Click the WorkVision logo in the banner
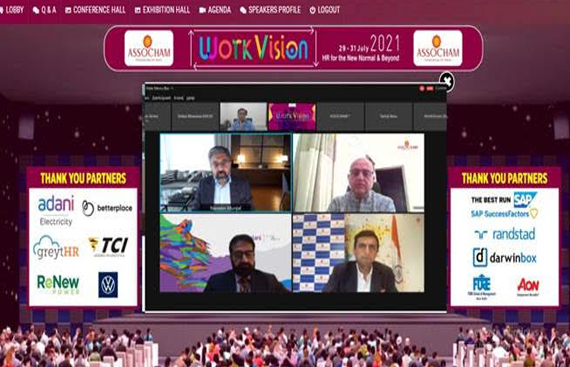The height and width of the screenshot is (367, 570). click(253, 48)
